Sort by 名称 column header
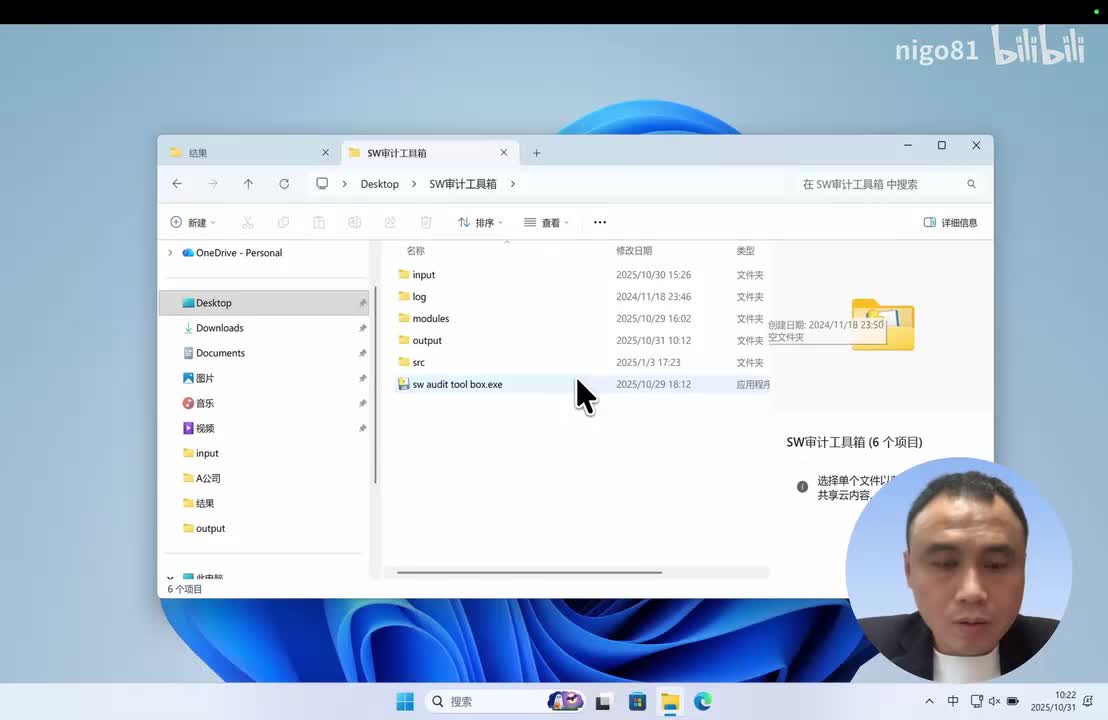The image size is (1108, 720). coord(416,251)
